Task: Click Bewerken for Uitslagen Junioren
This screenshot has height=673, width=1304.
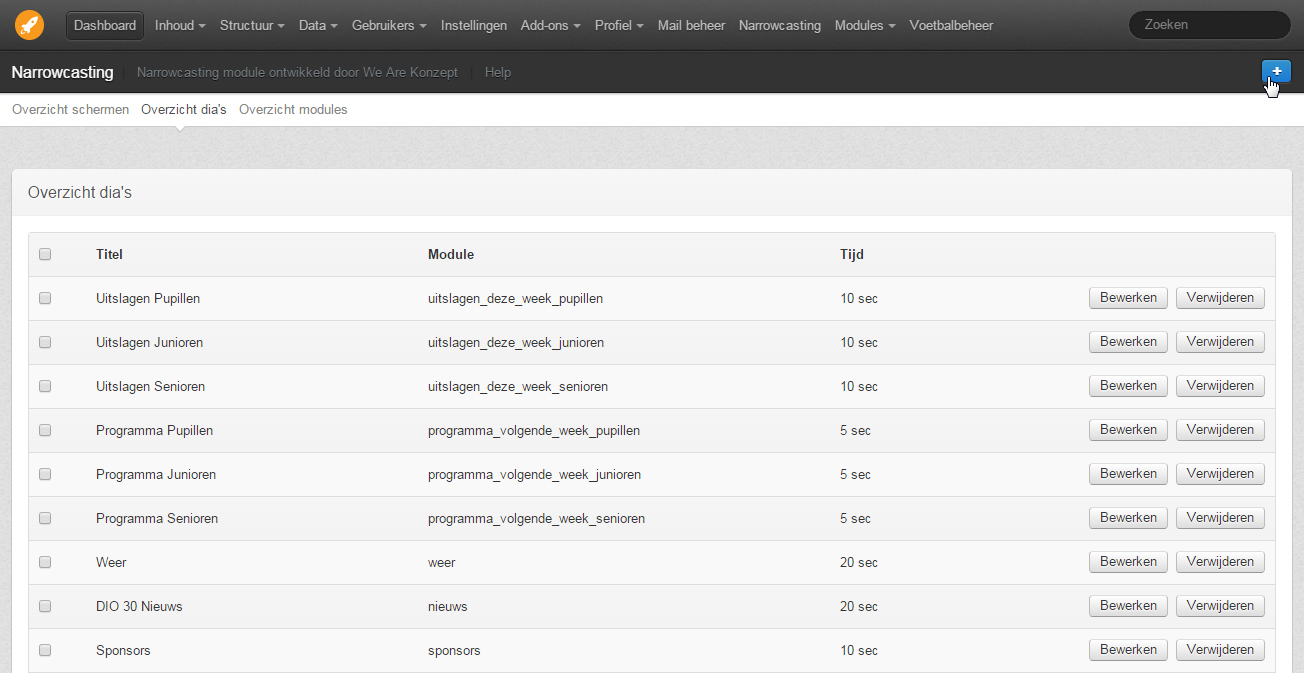Action: tap(1128, 342)
